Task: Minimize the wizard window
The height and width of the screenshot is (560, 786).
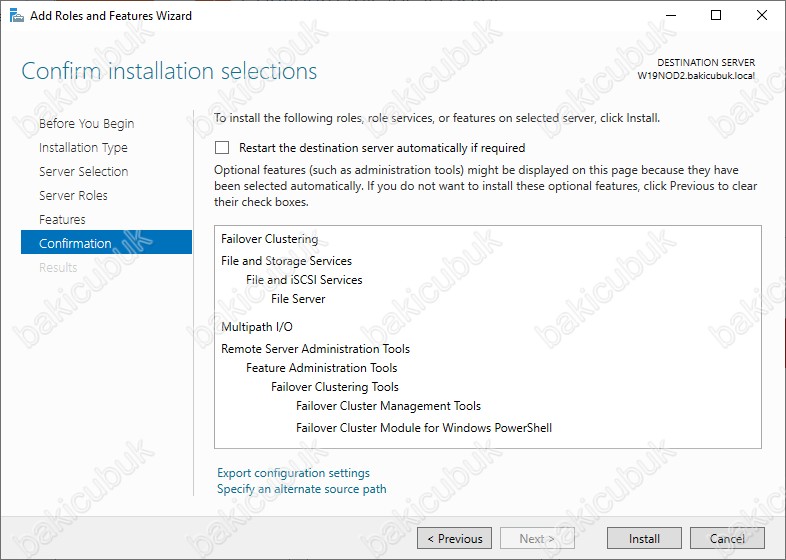Action: [671, 16]
